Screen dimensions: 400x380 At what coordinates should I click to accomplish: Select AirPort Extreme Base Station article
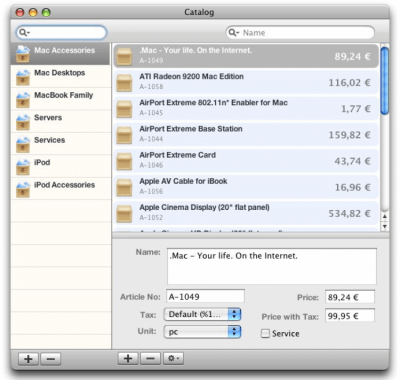(x=246, y=135)
